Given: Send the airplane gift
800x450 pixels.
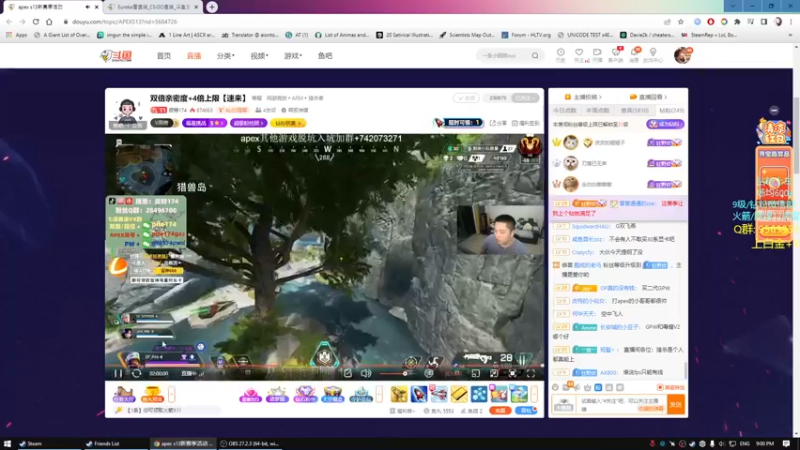Looking at the screenshot, I should coord(439,394).
